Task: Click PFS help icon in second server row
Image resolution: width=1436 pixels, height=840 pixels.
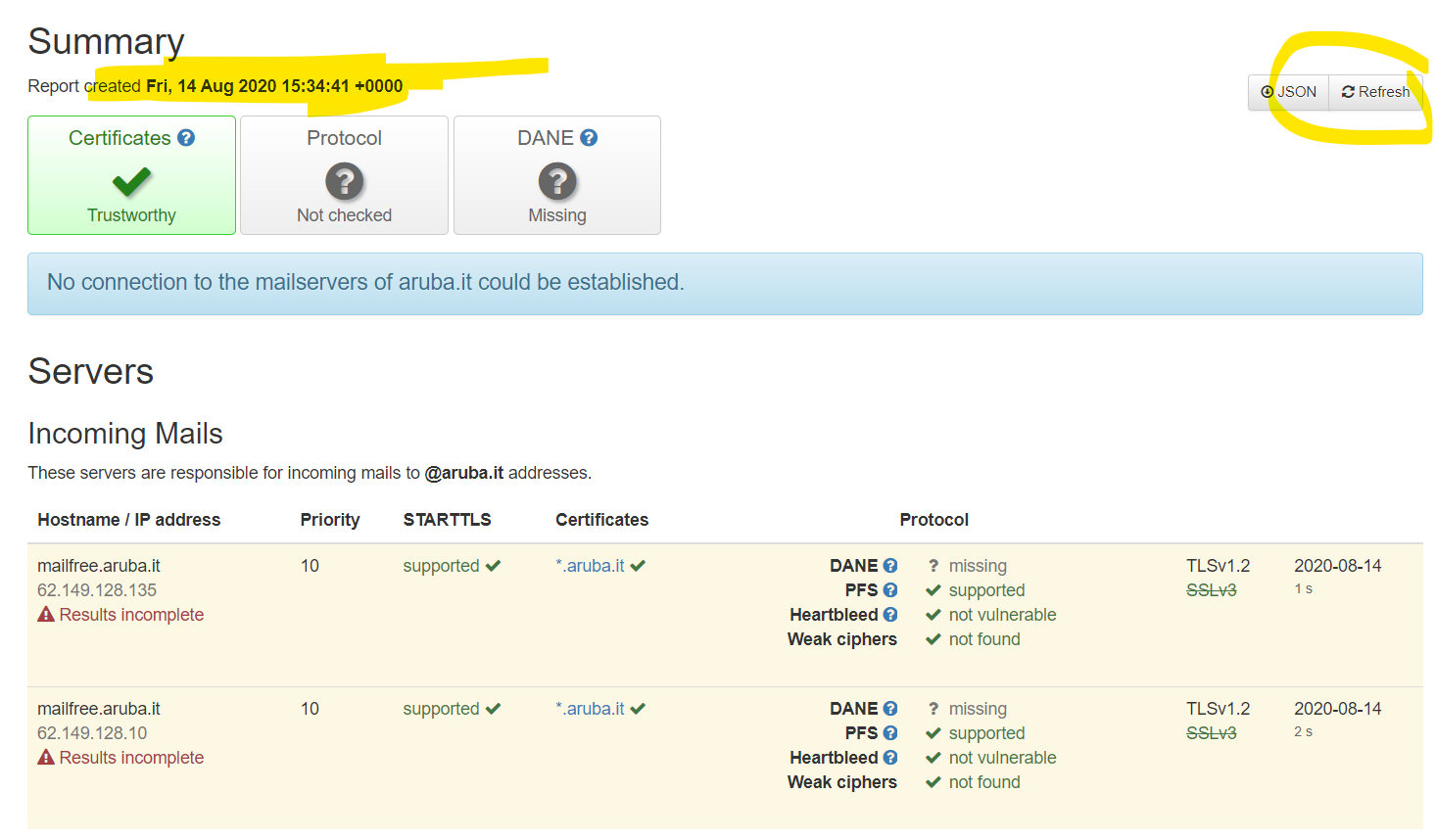Action: pos(890,733)
